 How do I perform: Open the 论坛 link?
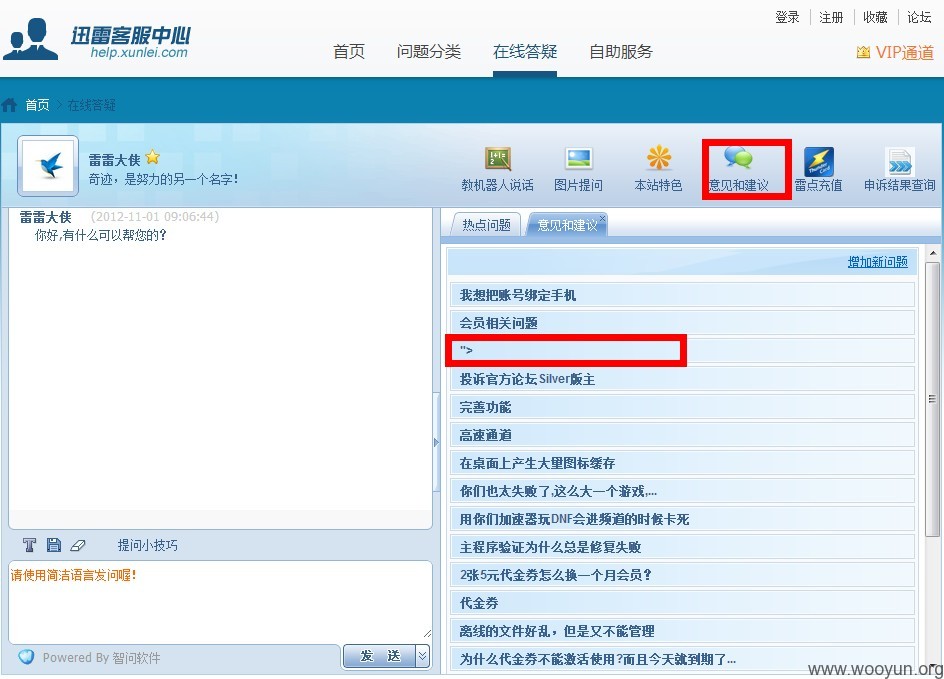[x=919, y=17]
